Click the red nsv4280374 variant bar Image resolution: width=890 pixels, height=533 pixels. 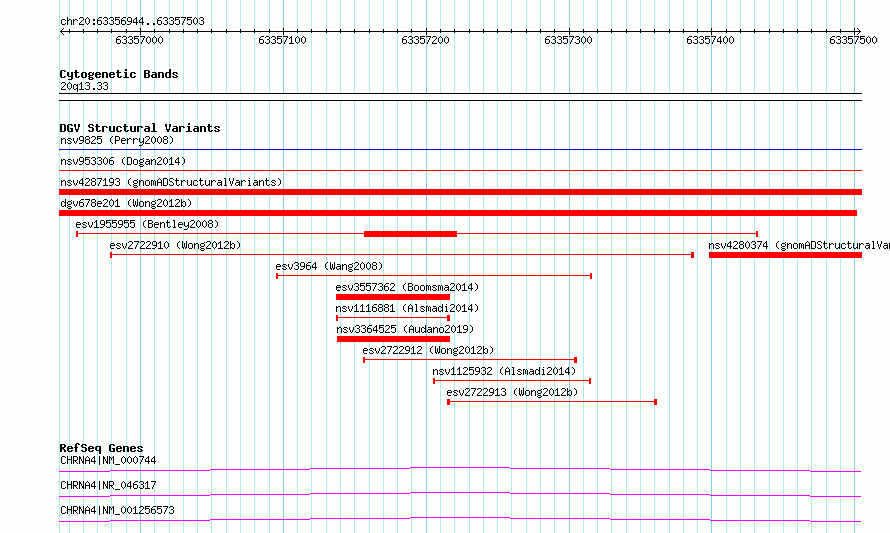pyautogui.click(x=785, y=255)
